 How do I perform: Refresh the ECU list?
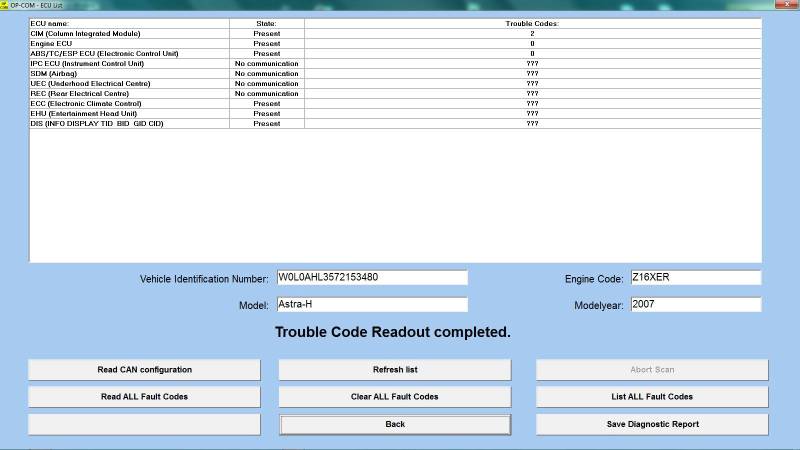pyautogui.click(x=395, y=370)
